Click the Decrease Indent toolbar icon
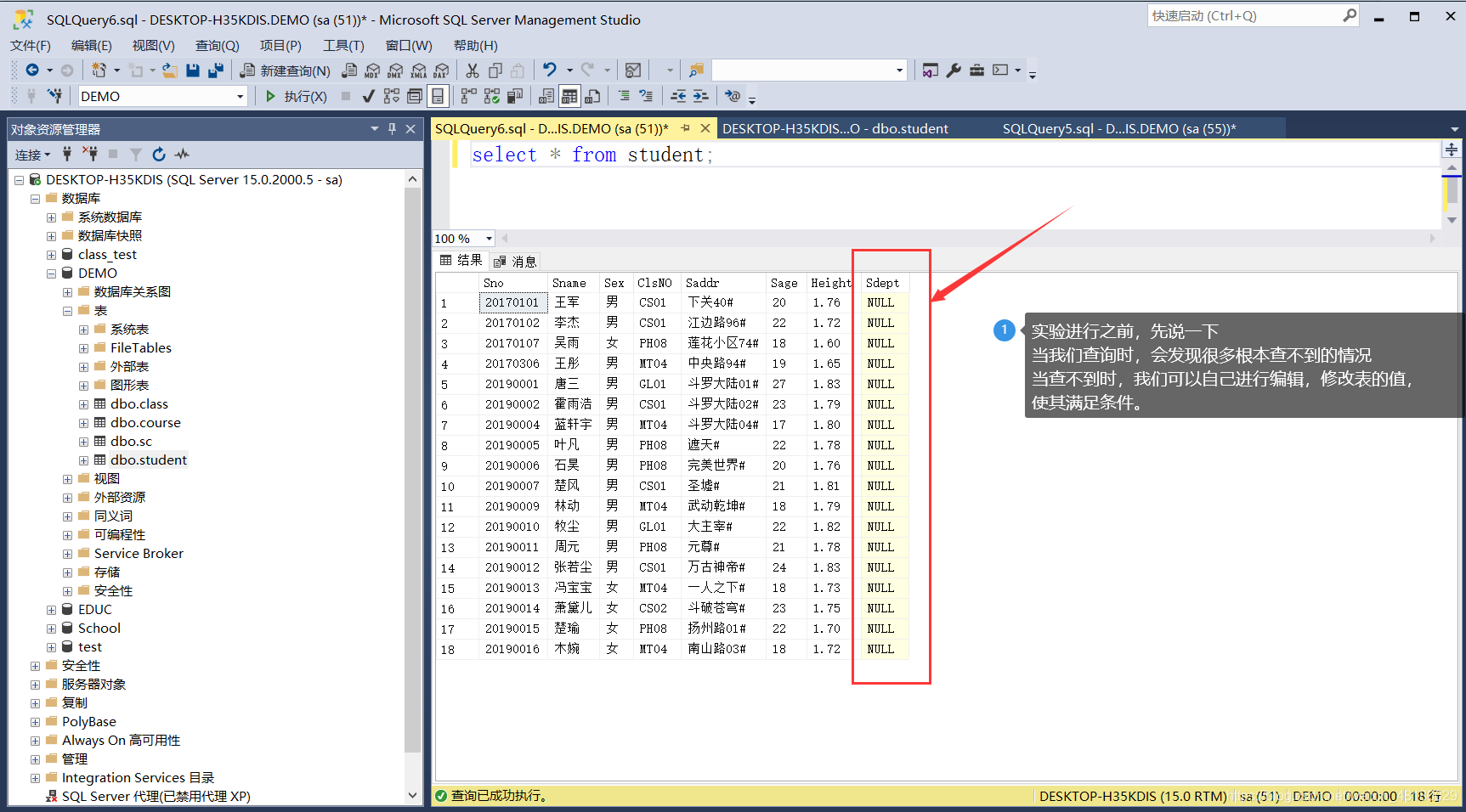 point(678,96)
